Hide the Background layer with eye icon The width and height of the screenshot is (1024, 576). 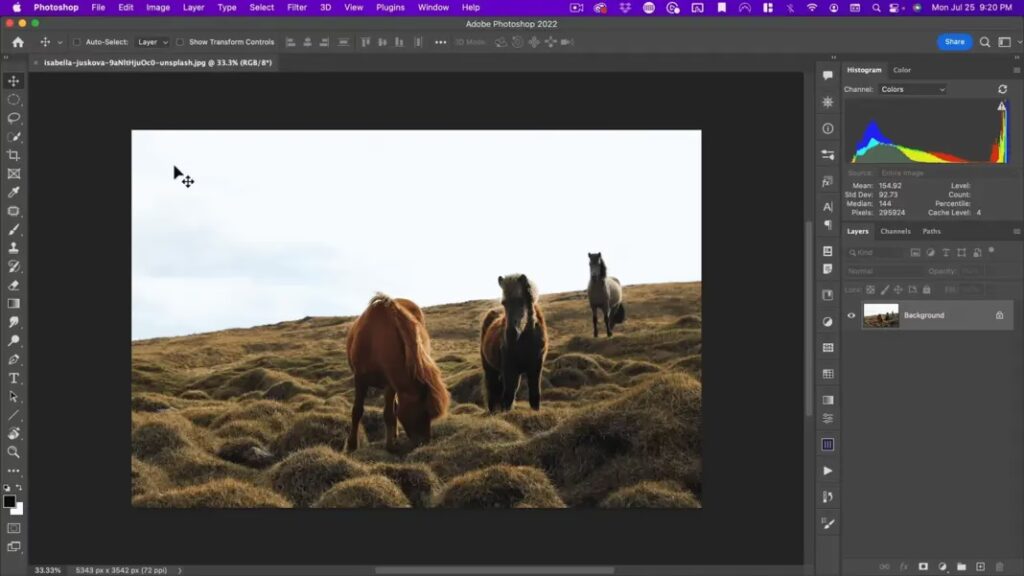coord(852,315)
